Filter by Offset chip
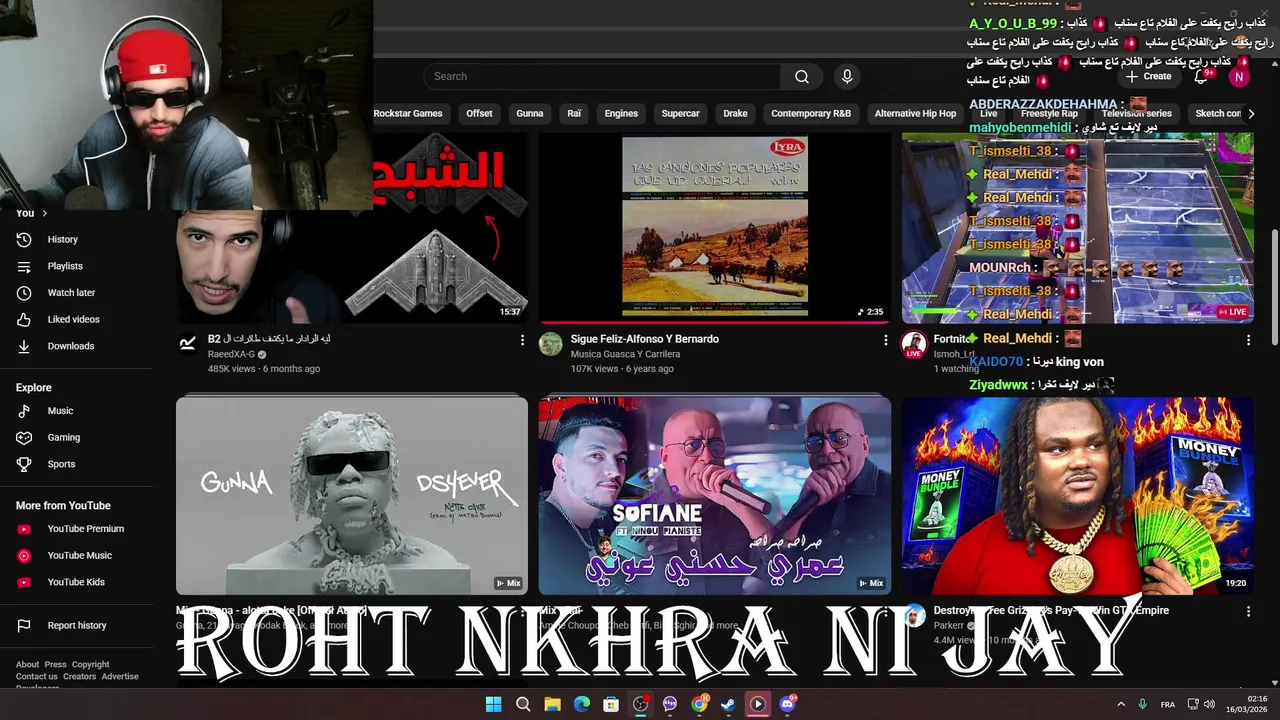 tap(479, 114)
